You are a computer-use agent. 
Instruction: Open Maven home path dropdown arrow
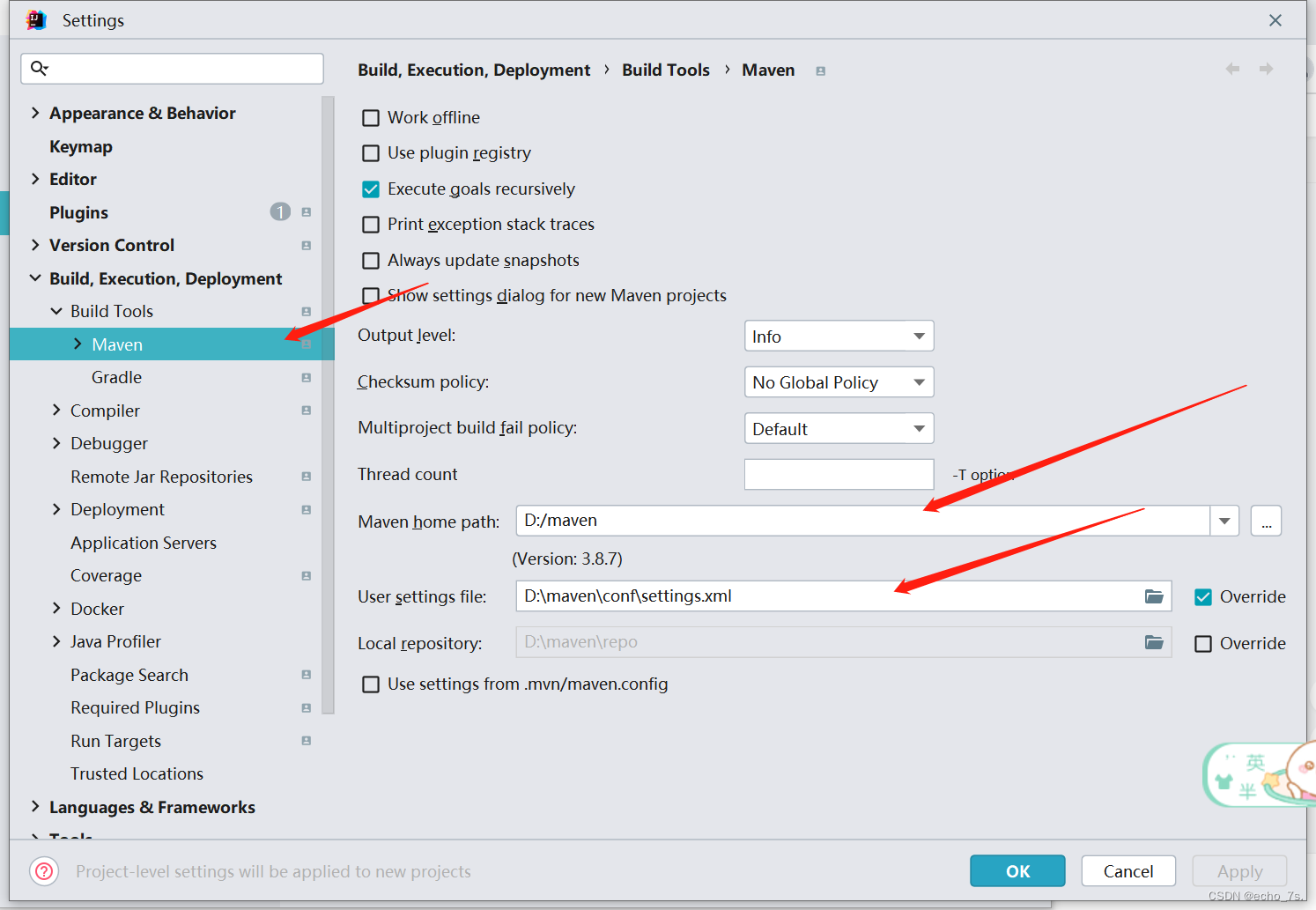point(1224,521)
